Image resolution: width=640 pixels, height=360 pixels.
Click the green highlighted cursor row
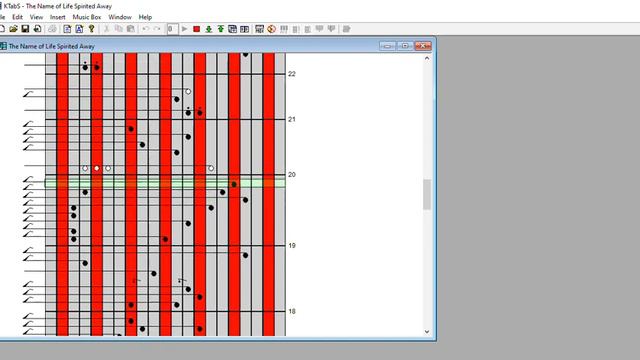[x=165, y=182]
